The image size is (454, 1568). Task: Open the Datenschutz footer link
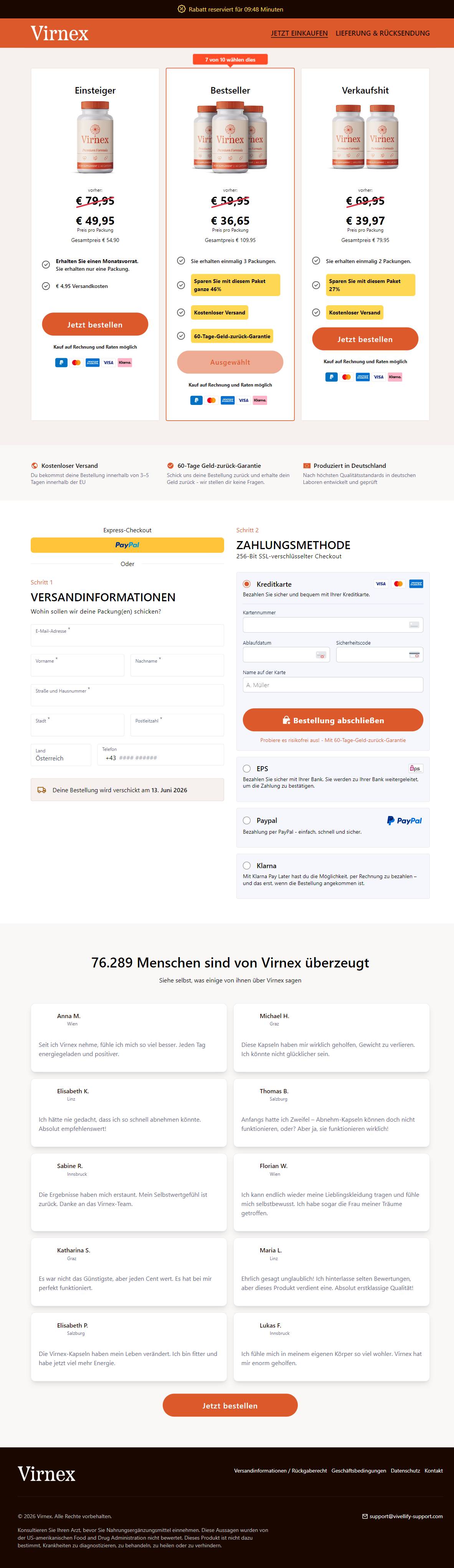[x=405, y=1471]
